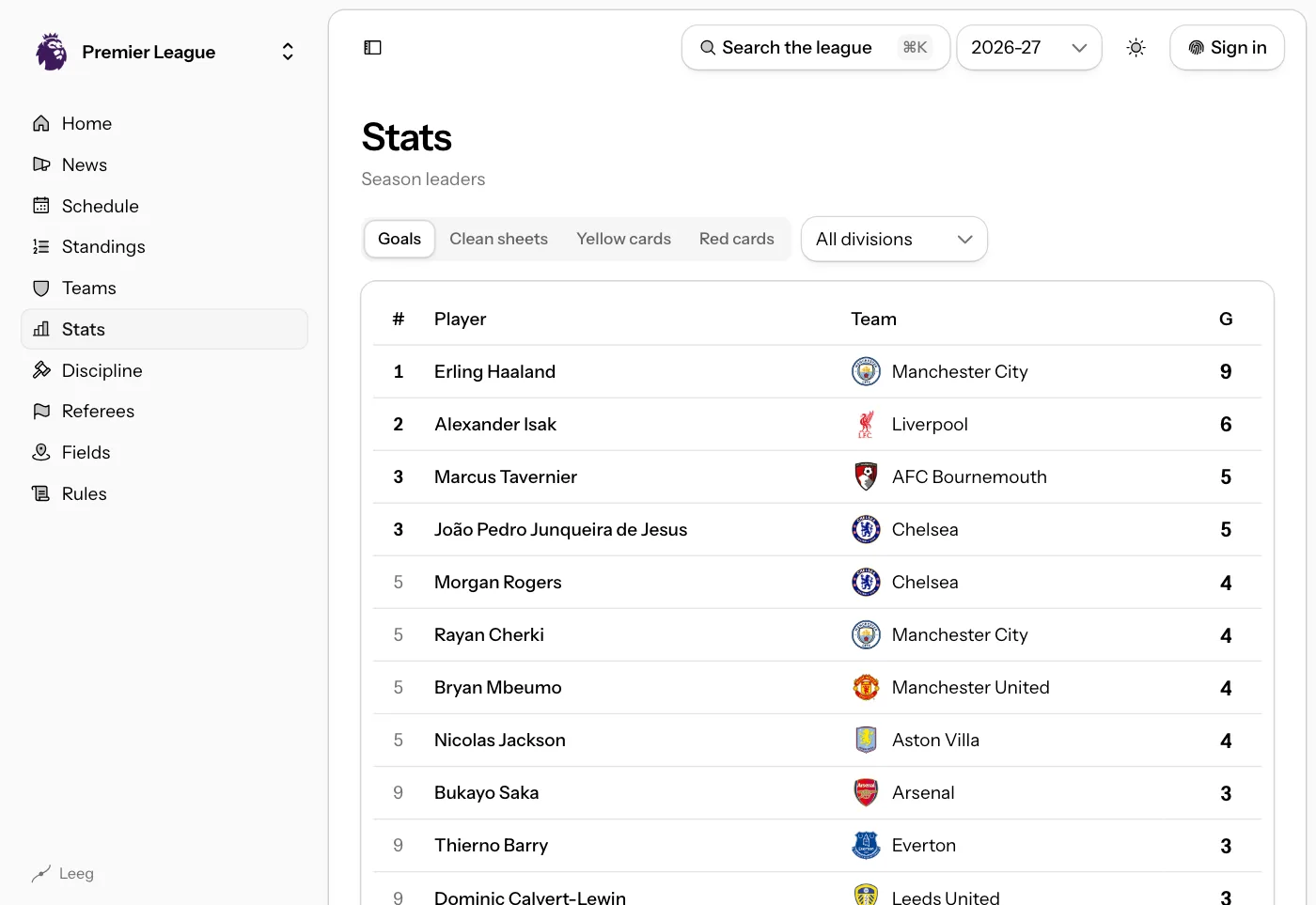Click Chelsea in Morgan Rogers row
The width and height of the screenshot is (1316, 905).
925,582
